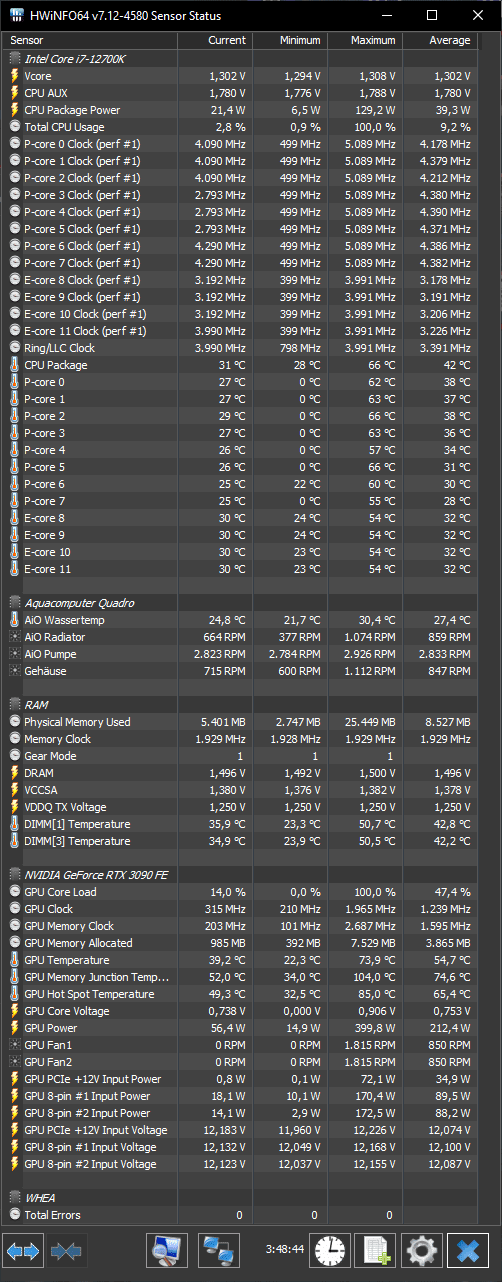Click the Current column header
The image size is (502, 1282).
(x=215, y=41)
